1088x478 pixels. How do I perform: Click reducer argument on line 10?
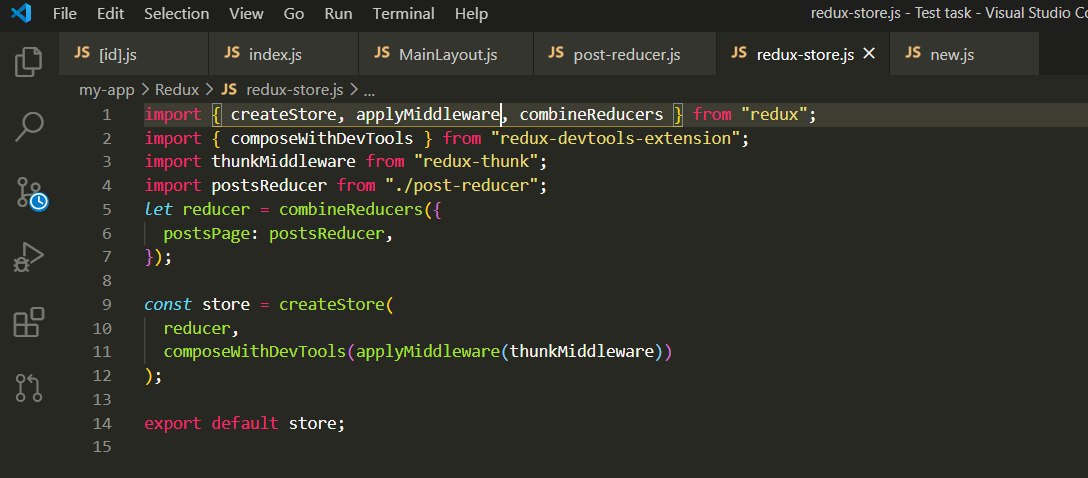[x=196, y=328]
